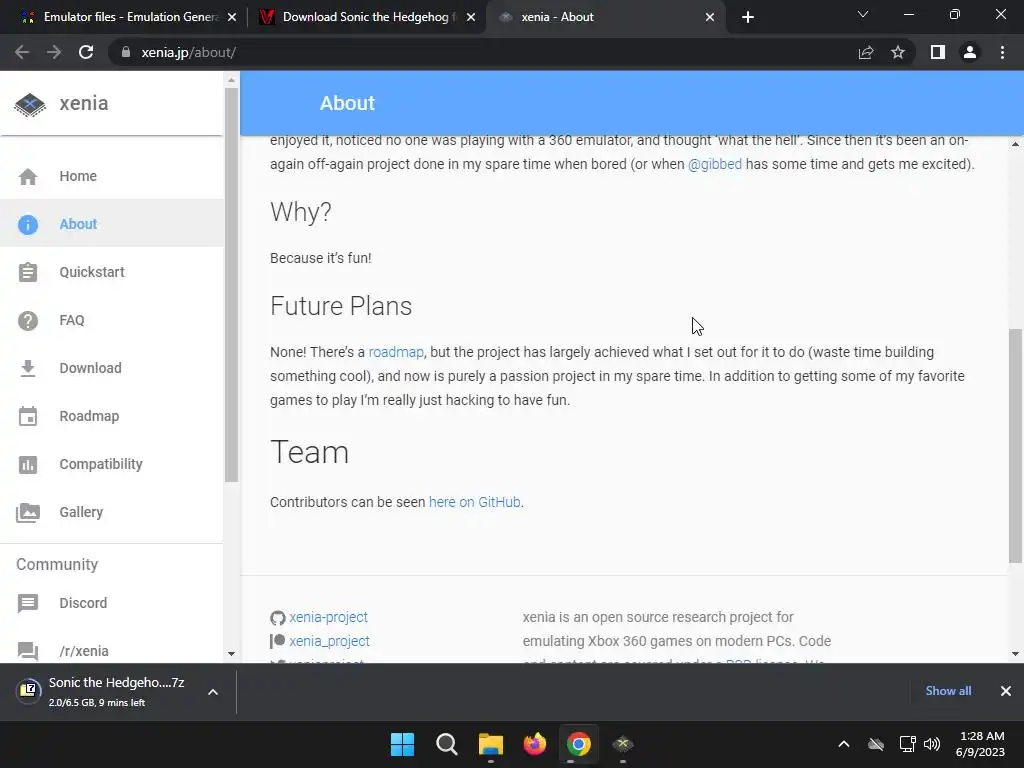Screen dimensions: 1024x768
Task: Click the OneDrive cloud tray icon
Action: pyautogui.click(x=876, y=744)
